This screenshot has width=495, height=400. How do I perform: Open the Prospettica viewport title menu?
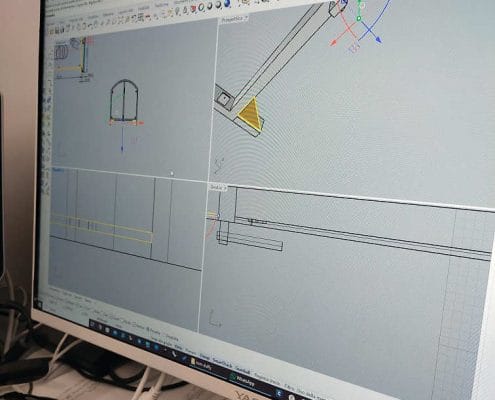[234, 19]
